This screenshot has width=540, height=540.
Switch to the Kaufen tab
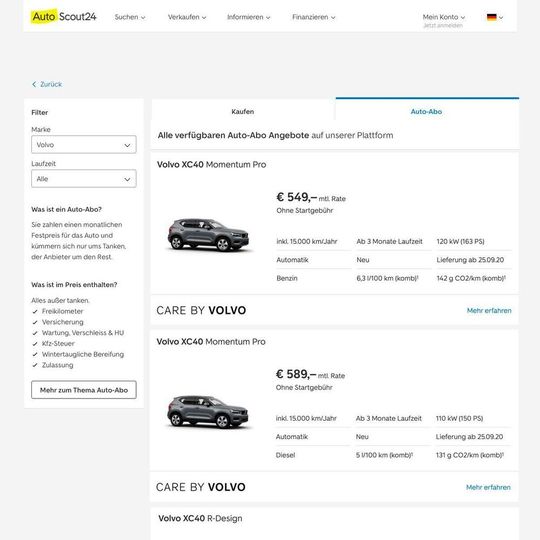click(x=243, y=112)
